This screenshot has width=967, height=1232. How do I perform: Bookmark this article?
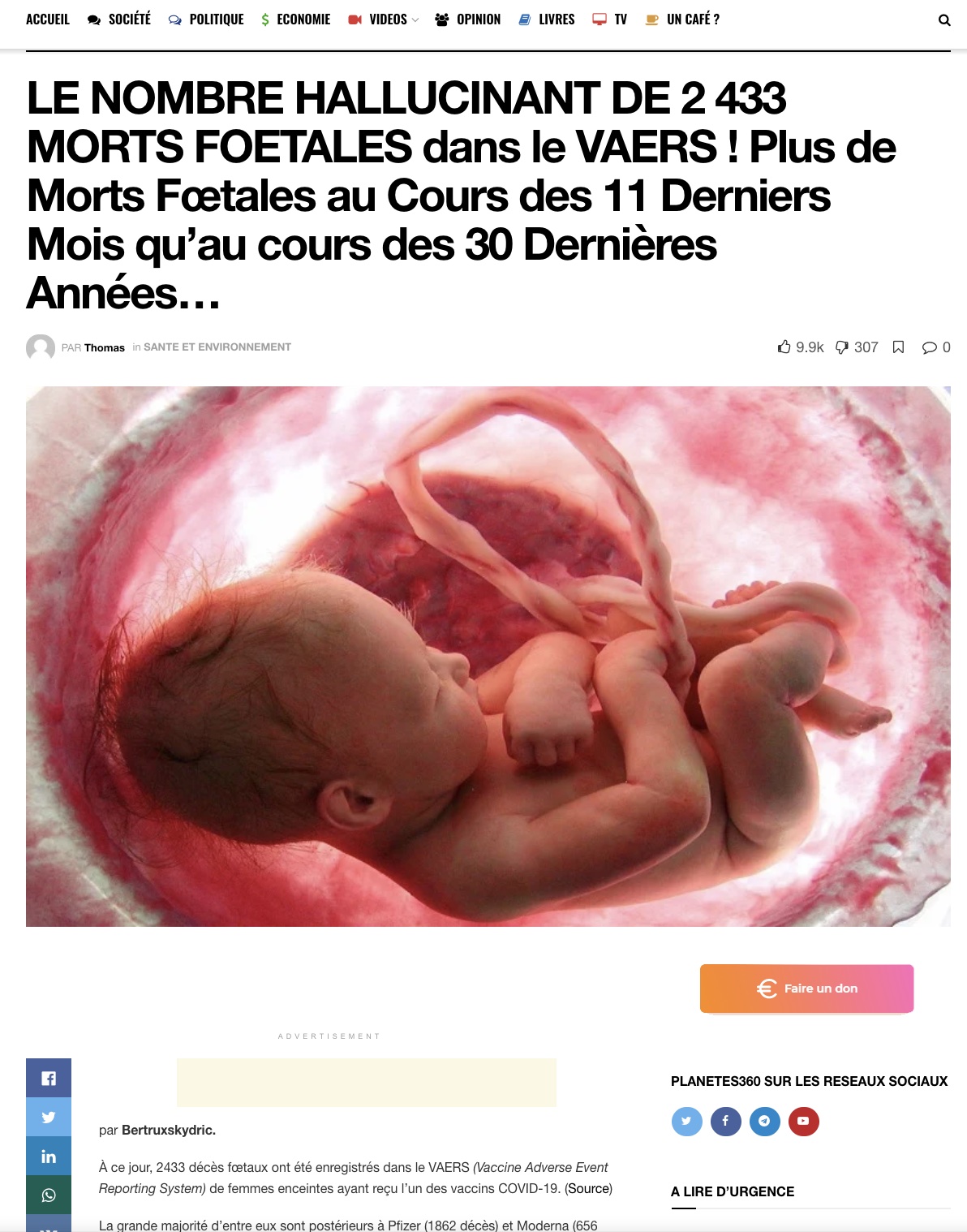point(898,347)
